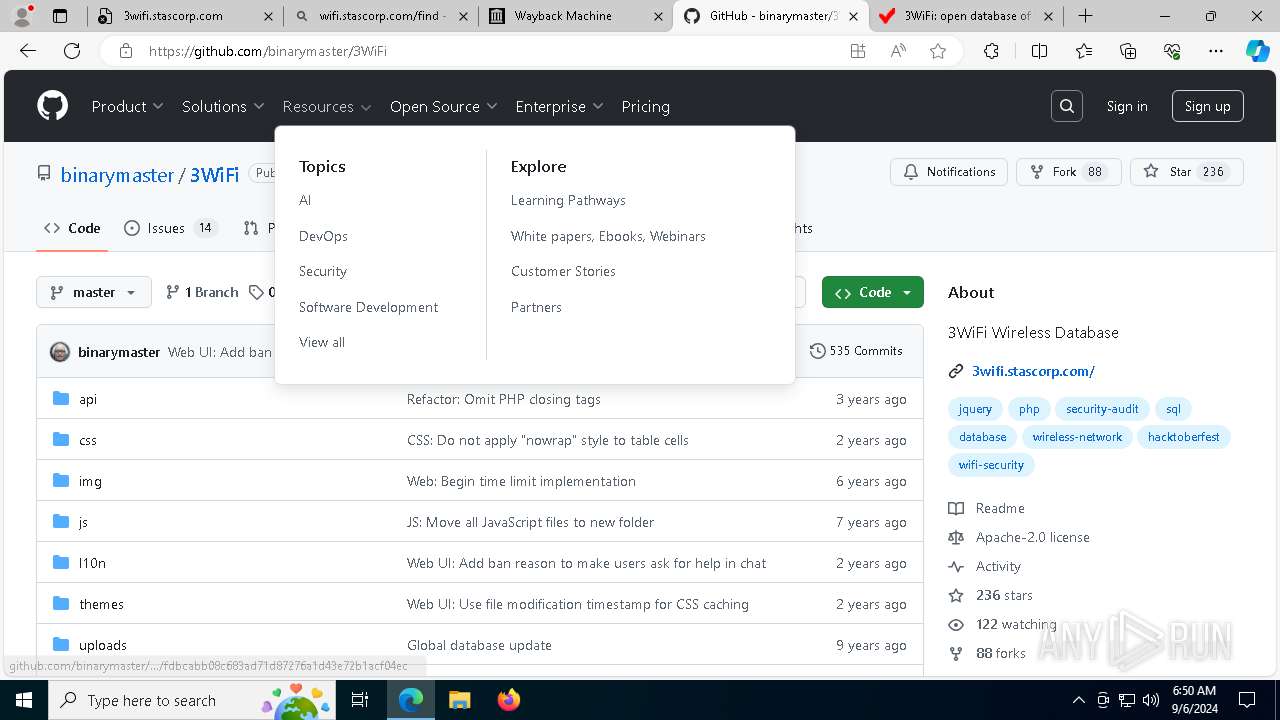Screen dimensions: 1280x720
Task: Go to the Pricing page
Action: (x=645, y=106)
